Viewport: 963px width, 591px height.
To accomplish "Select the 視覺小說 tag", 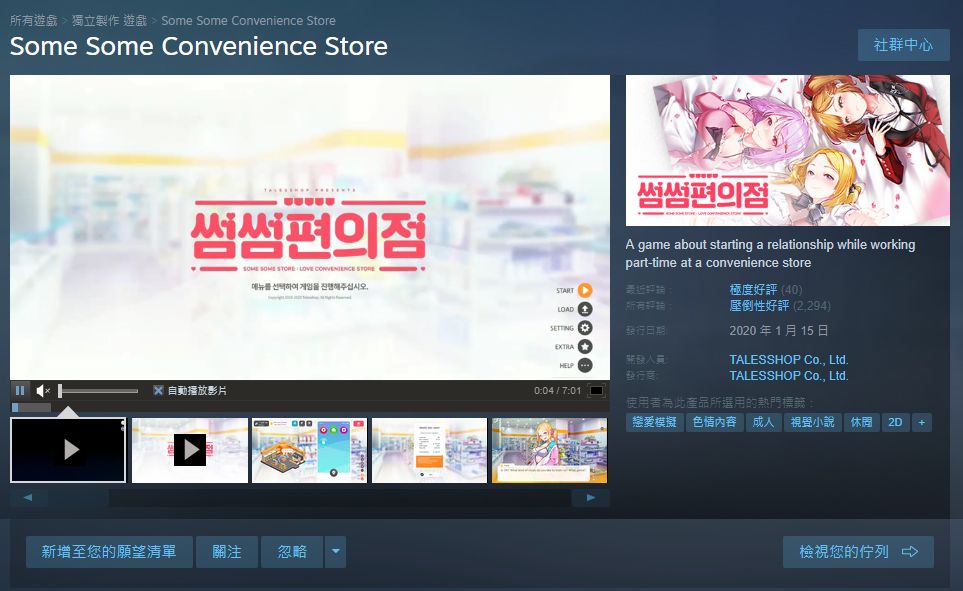I will coord(813,422).
